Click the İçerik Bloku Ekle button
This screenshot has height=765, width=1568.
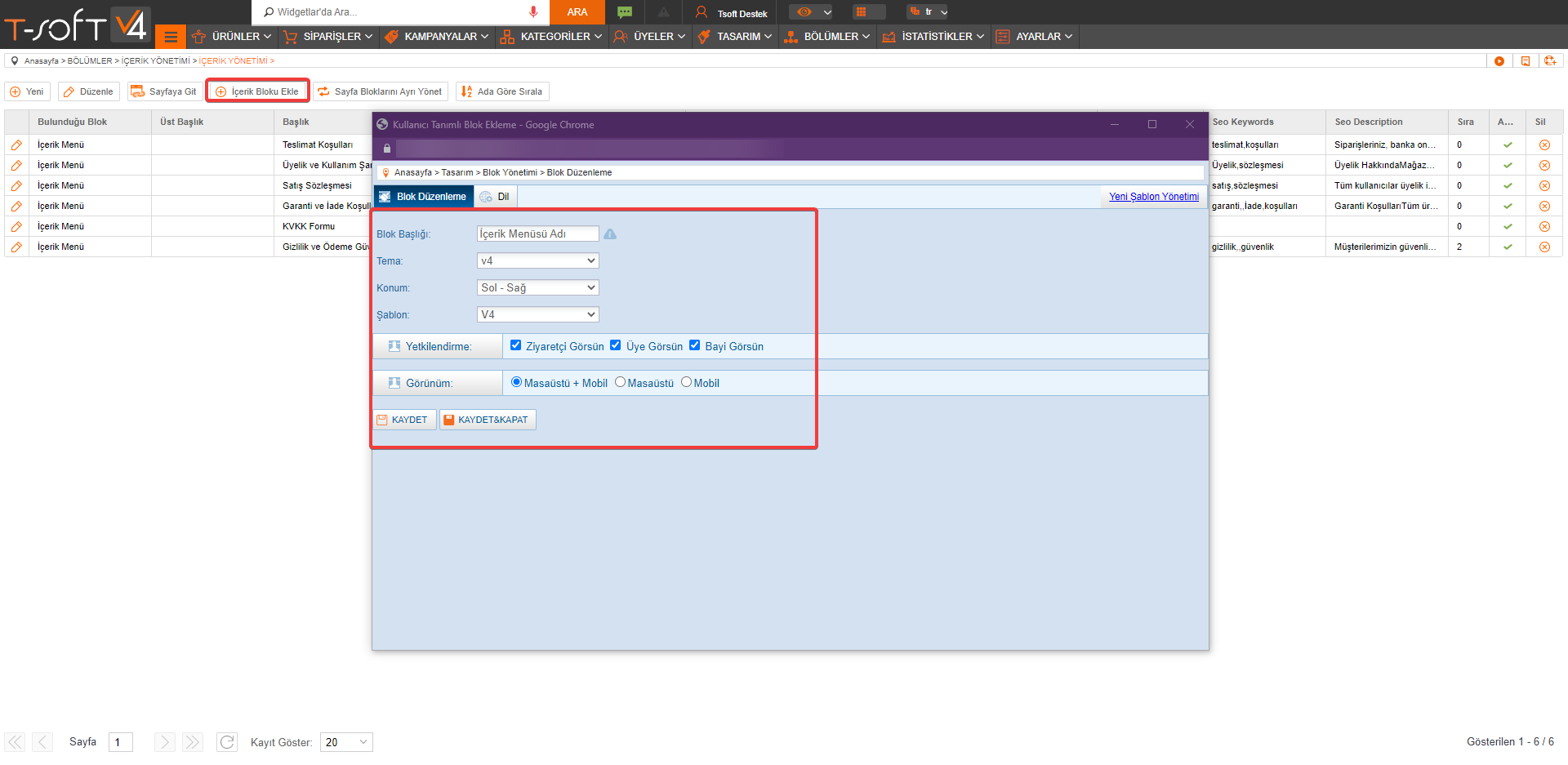[257, 91]
